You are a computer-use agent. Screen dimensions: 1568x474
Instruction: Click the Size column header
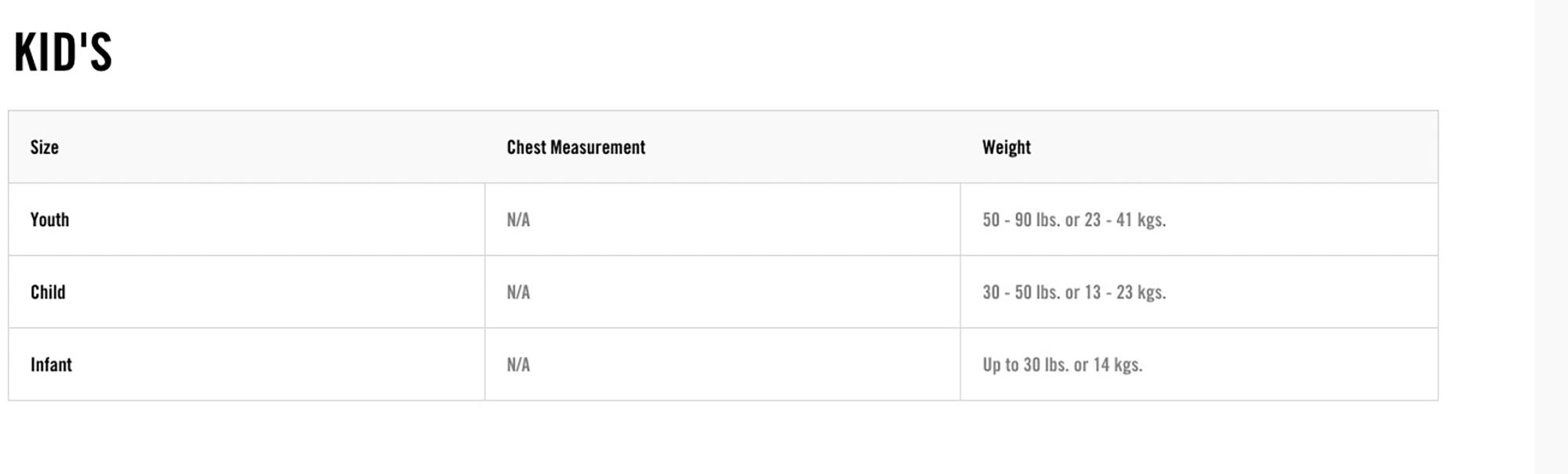(45, 148)
